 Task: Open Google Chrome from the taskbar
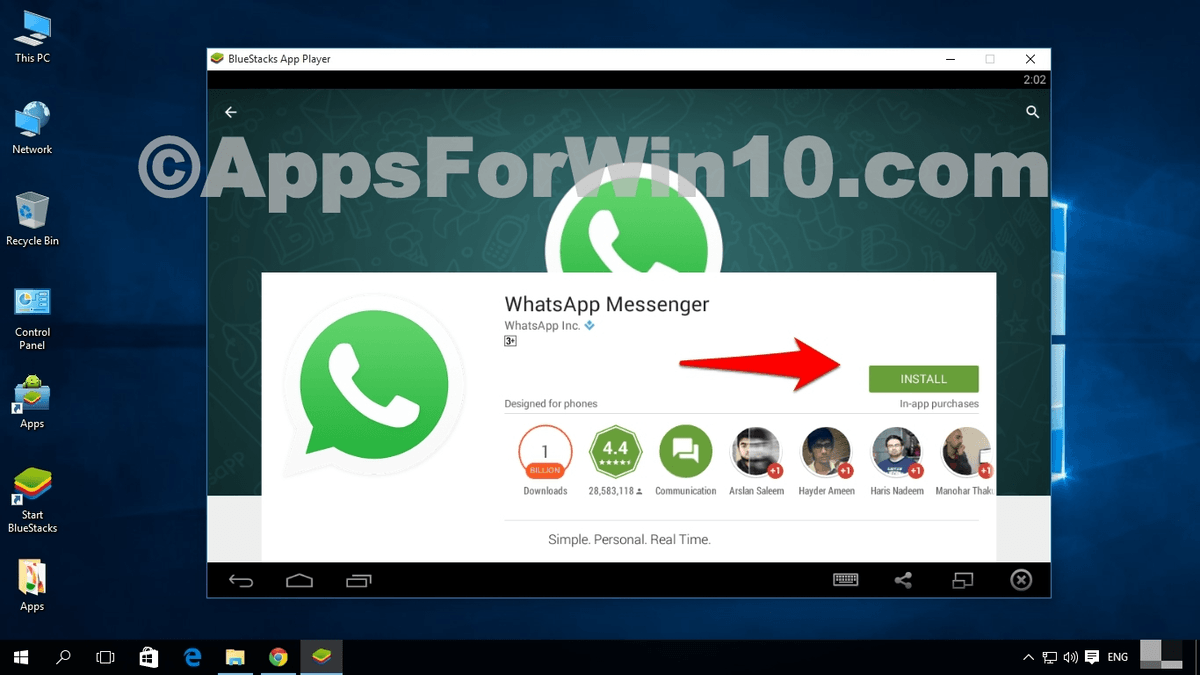click(x=278, y=657)
